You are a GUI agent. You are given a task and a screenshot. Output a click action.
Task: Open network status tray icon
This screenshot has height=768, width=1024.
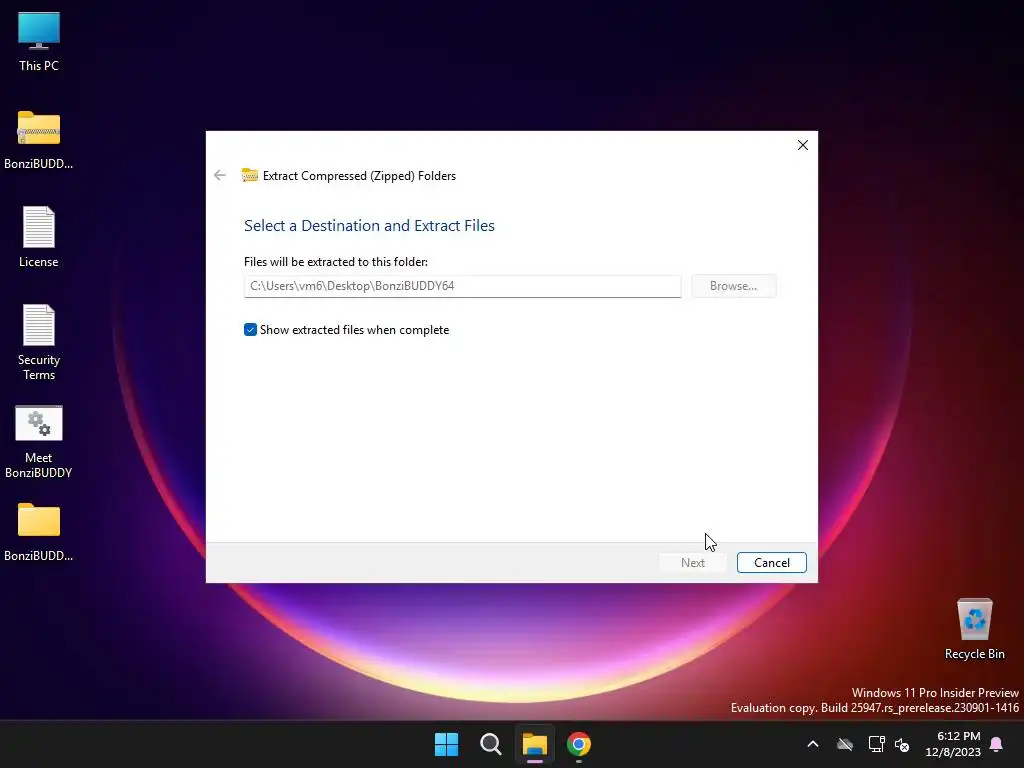point(876,744)
